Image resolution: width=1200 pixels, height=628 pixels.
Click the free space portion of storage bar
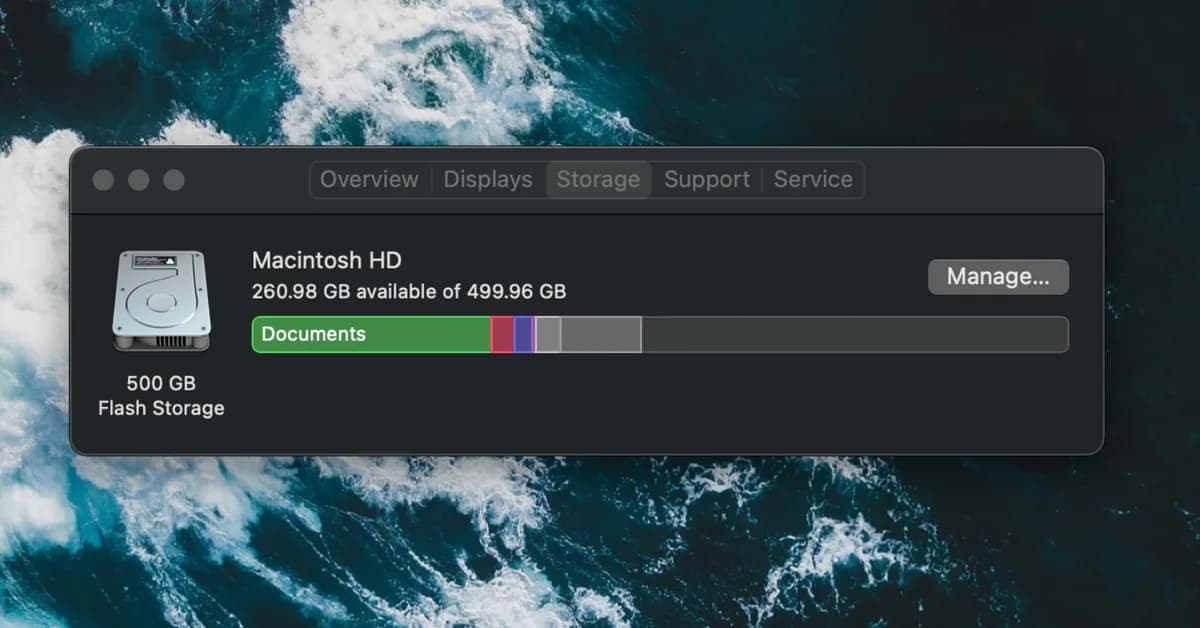pyautogui.click(x=855, y=335)
